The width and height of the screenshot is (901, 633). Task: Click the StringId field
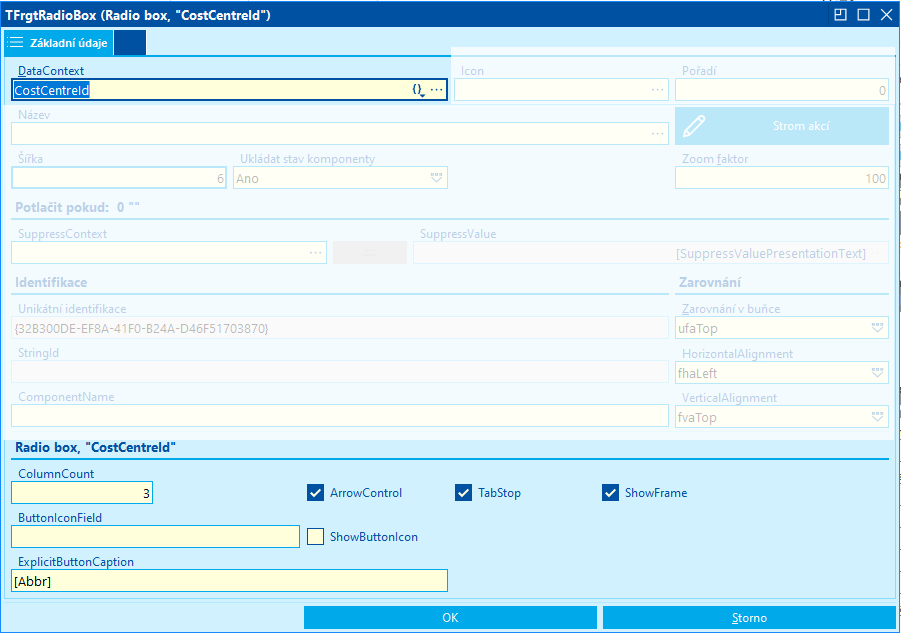pos(340,372)
